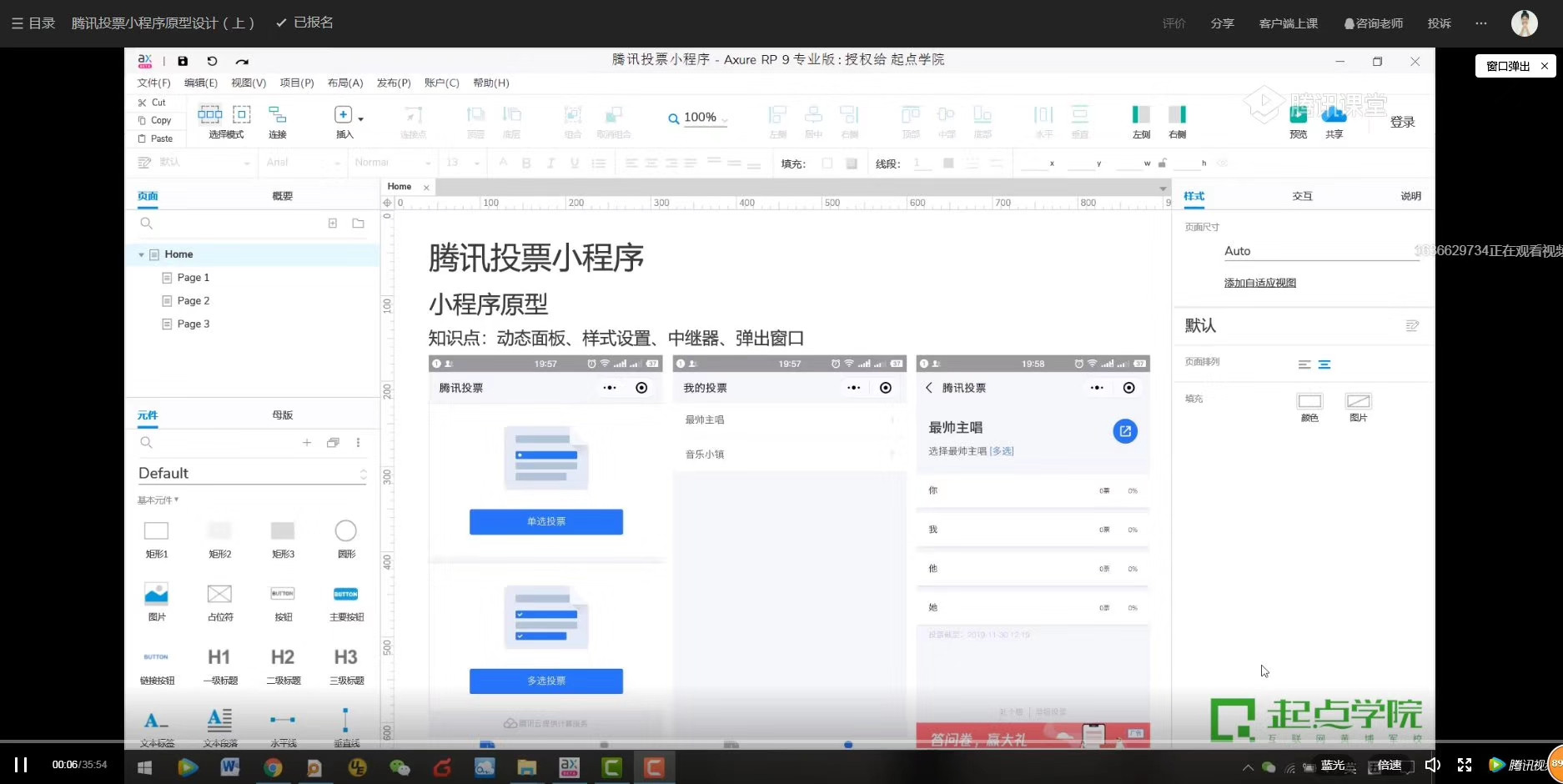Select the 主要按钮 primary button widget

[x=346, y=602]
